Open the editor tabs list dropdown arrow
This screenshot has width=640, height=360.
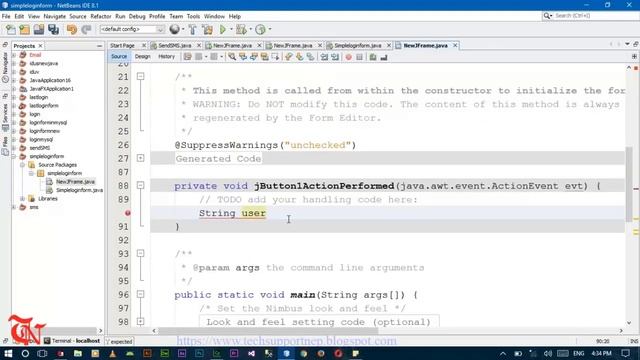pos(627,44)
